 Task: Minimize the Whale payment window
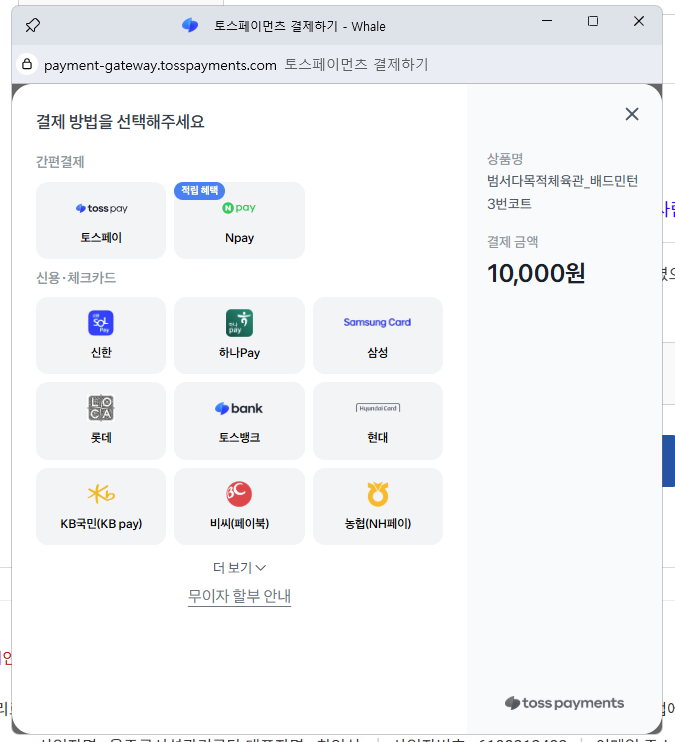click(547, 21)
